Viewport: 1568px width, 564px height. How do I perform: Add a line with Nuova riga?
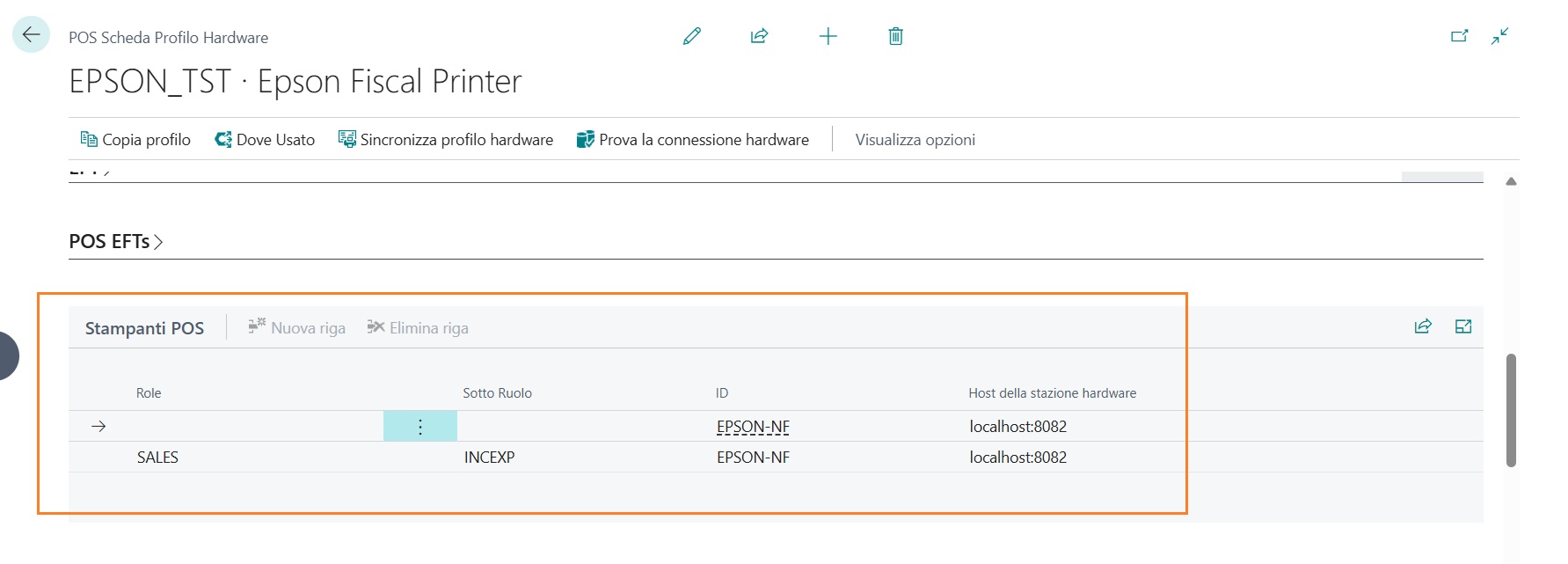pyautogui.click(x=296, y=327)
